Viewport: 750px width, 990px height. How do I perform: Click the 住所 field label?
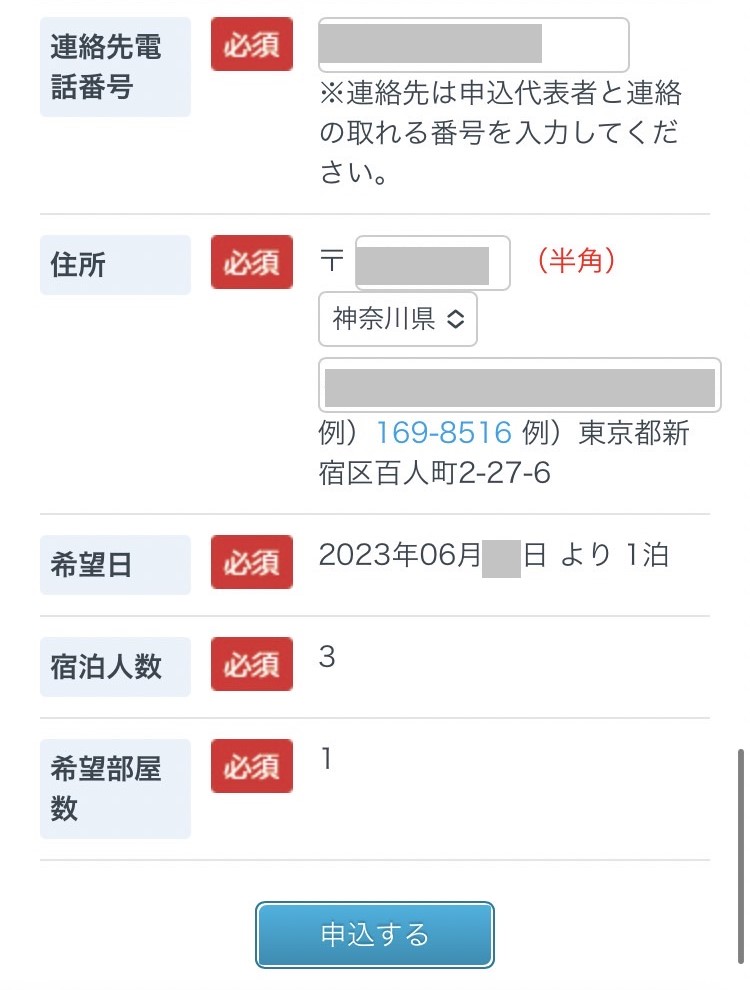(78, 265)
